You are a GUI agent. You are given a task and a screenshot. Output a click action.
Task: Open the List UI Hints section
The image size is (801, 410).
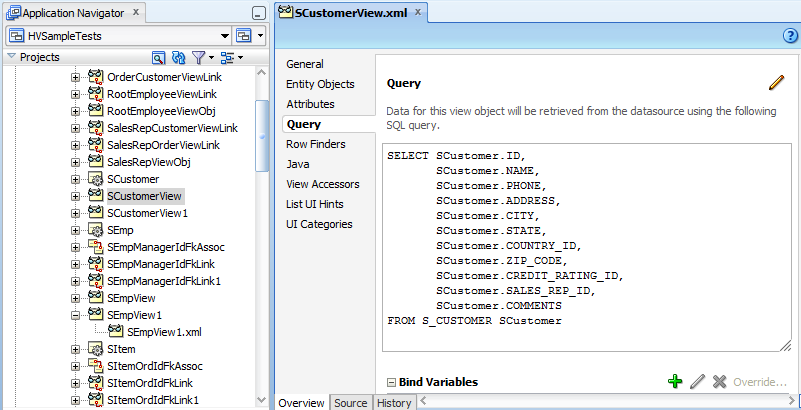pos(315,204)
